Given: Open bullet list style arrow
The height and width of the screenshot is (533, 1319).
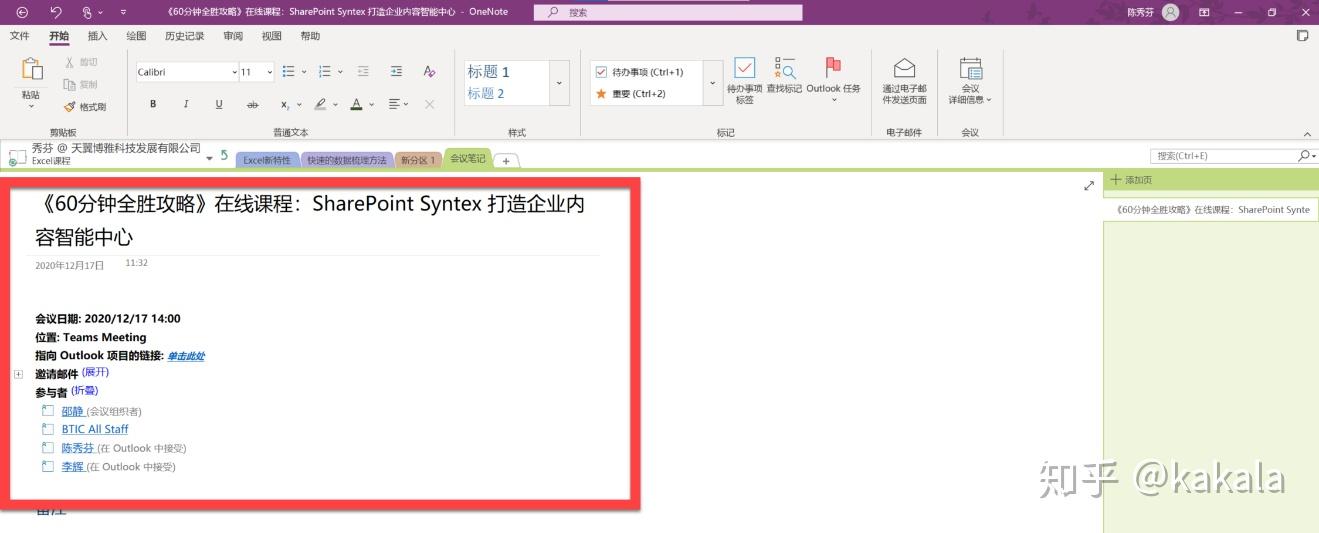Looking at the screenshot, I should click(304, 72).
